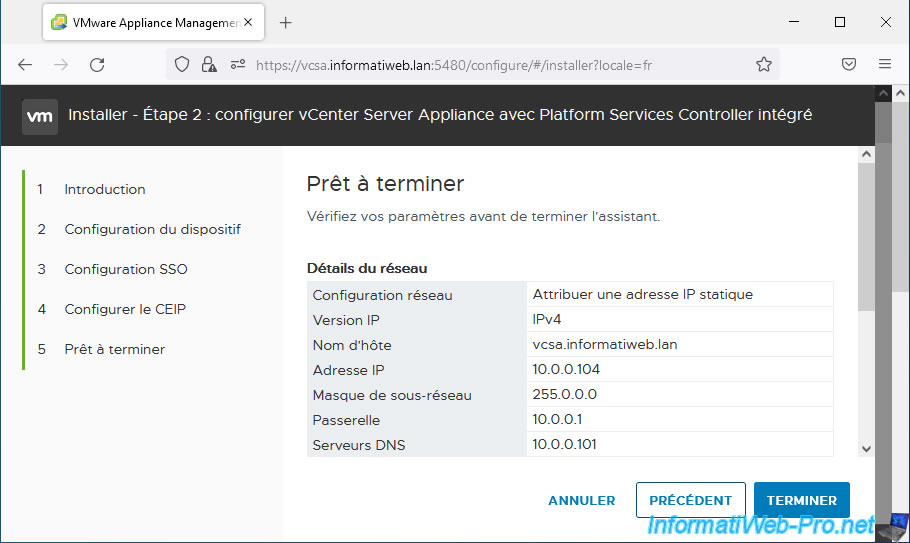Click the address bar URL
Image resolution: width=910 pixels, height=543 pixels.
454,65
